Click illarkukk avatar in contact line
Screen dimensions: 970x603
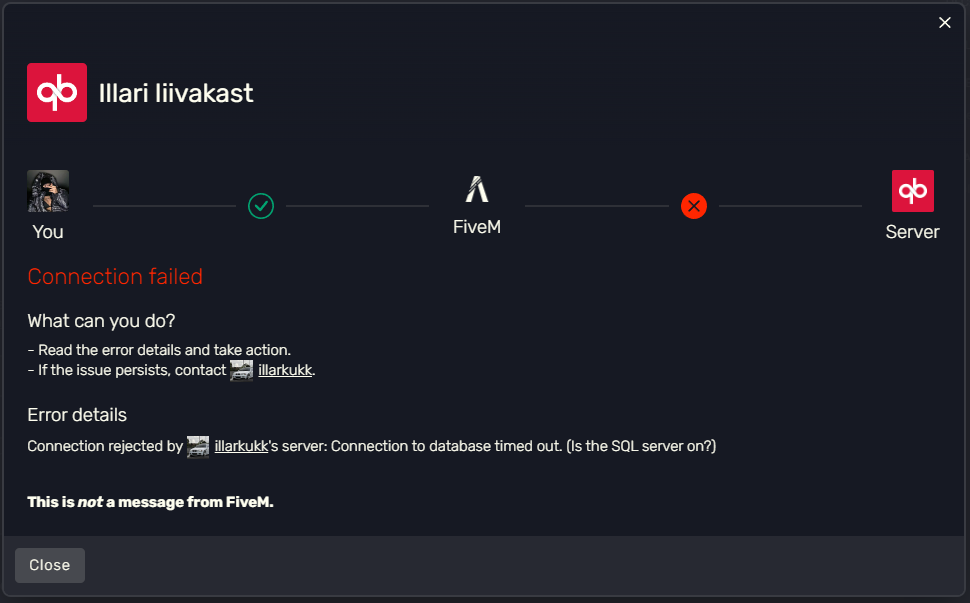click(x=241, y=370)
